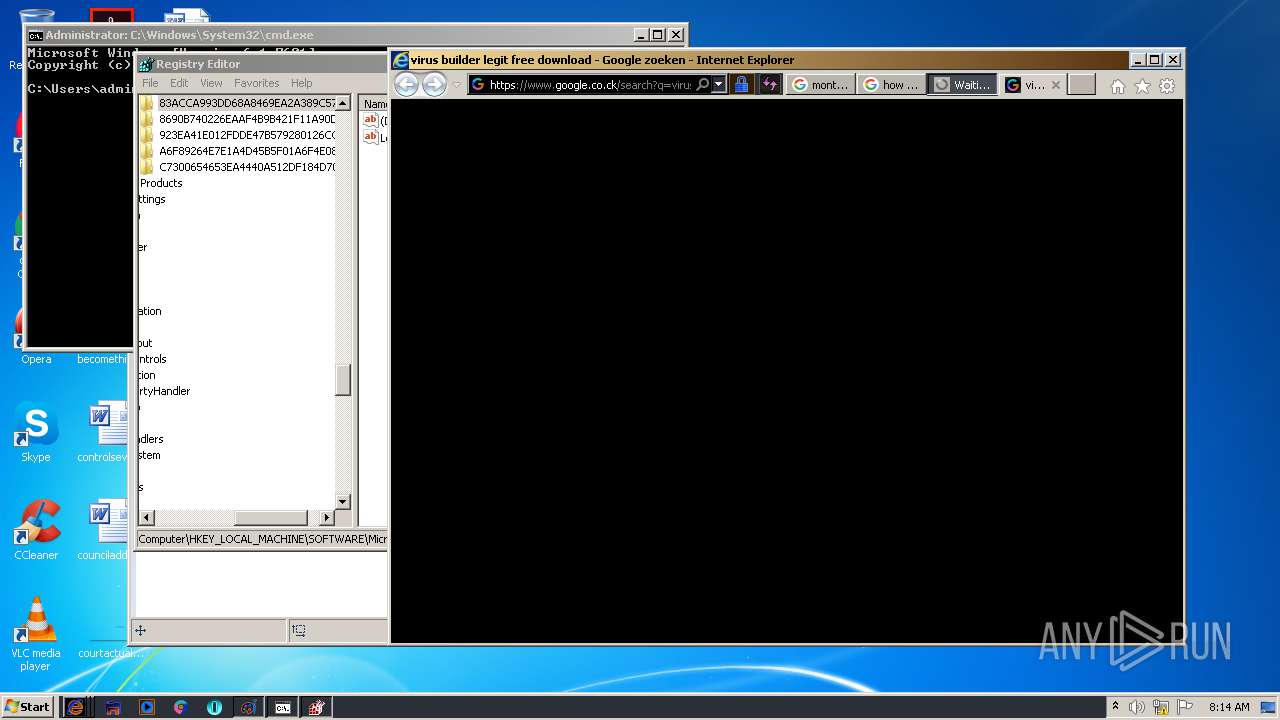Open IE Tools gear menu
The image size is (1280, 720).
tap(1167, 86)
